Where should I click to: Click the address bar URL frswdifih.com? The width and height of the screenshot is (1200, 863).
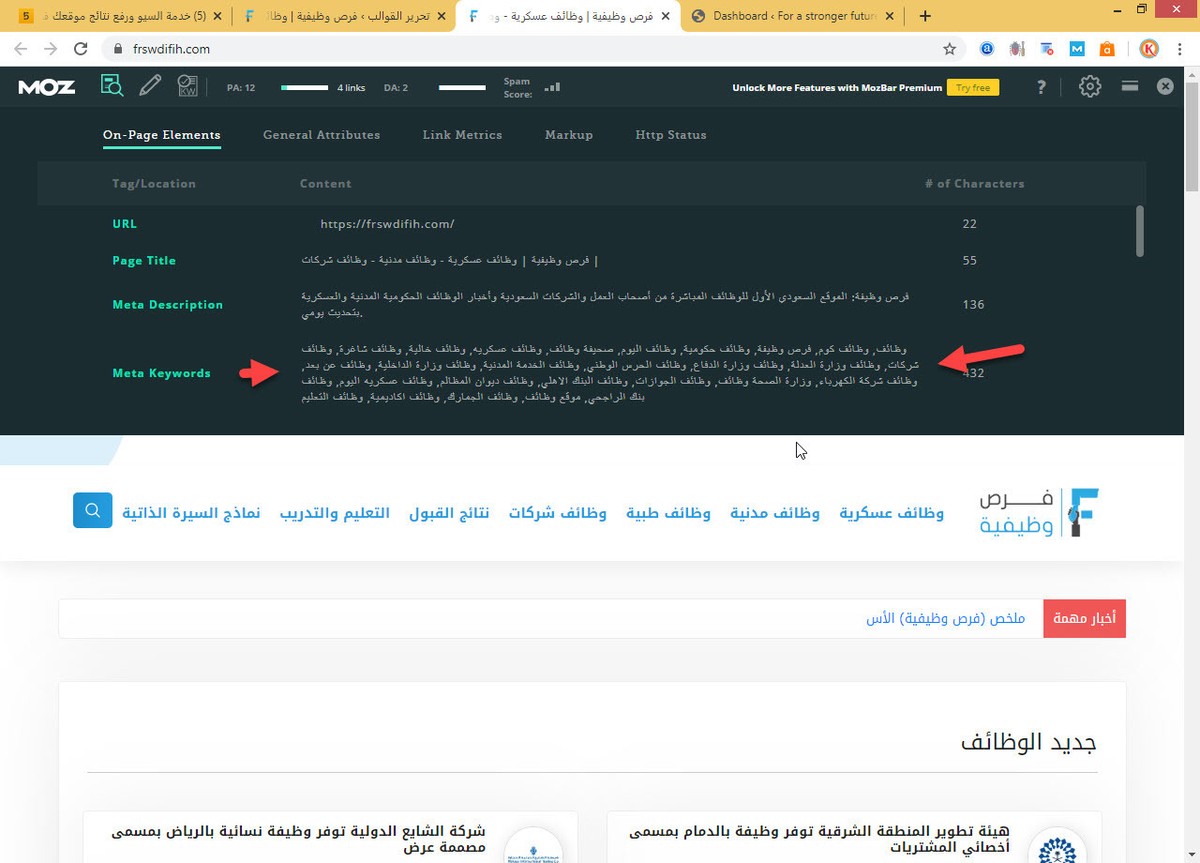(171, 48)
